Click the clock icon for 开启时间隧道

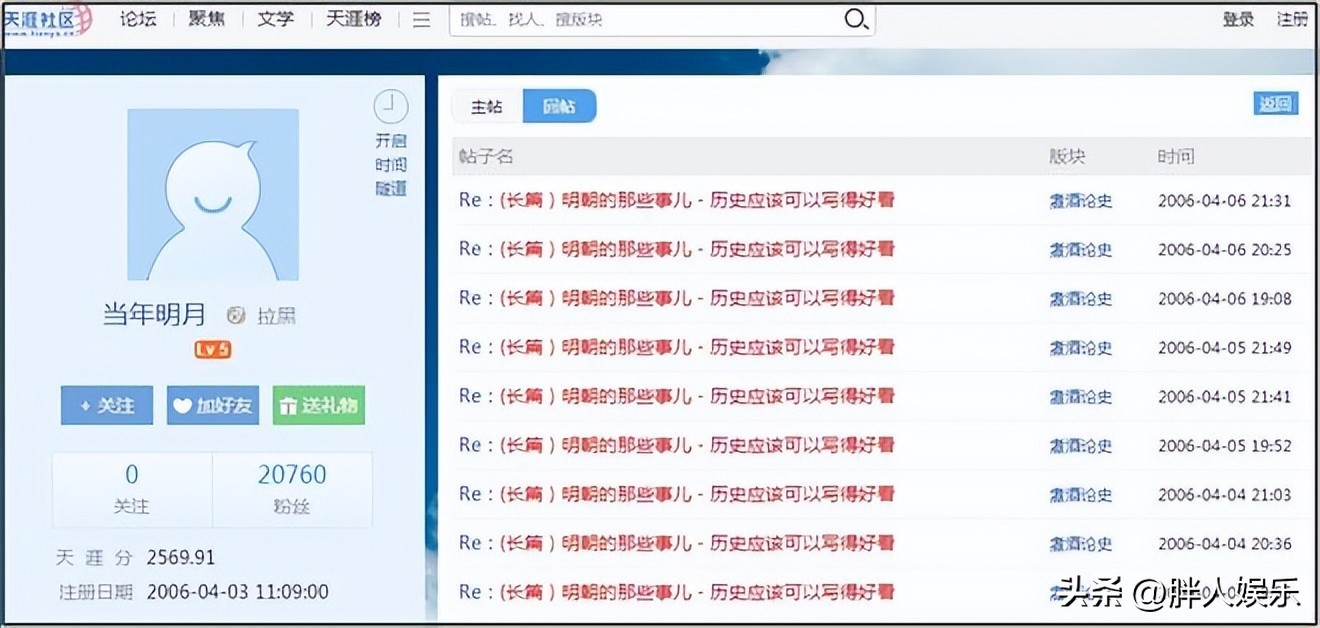coord(391,105)
